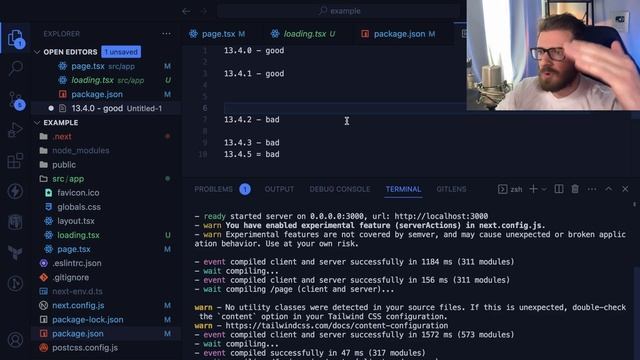Screen dimensions: 640x360
Task: Expand the .next folder
Action: pos(106,136)
